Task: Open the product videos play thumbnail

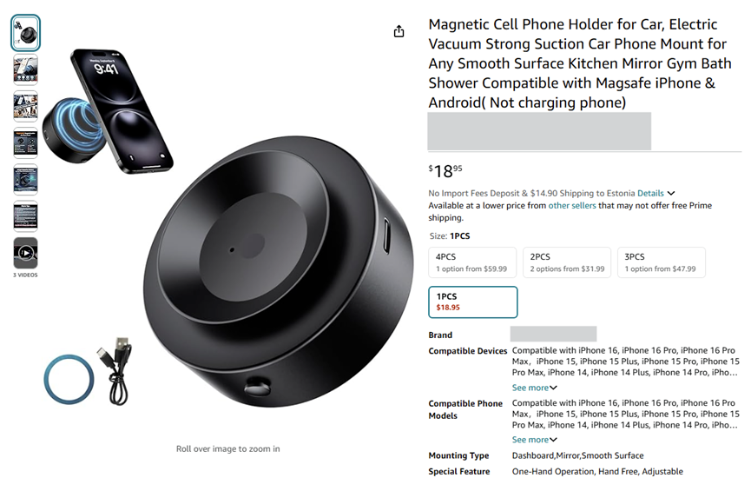Action: point(25,253)
